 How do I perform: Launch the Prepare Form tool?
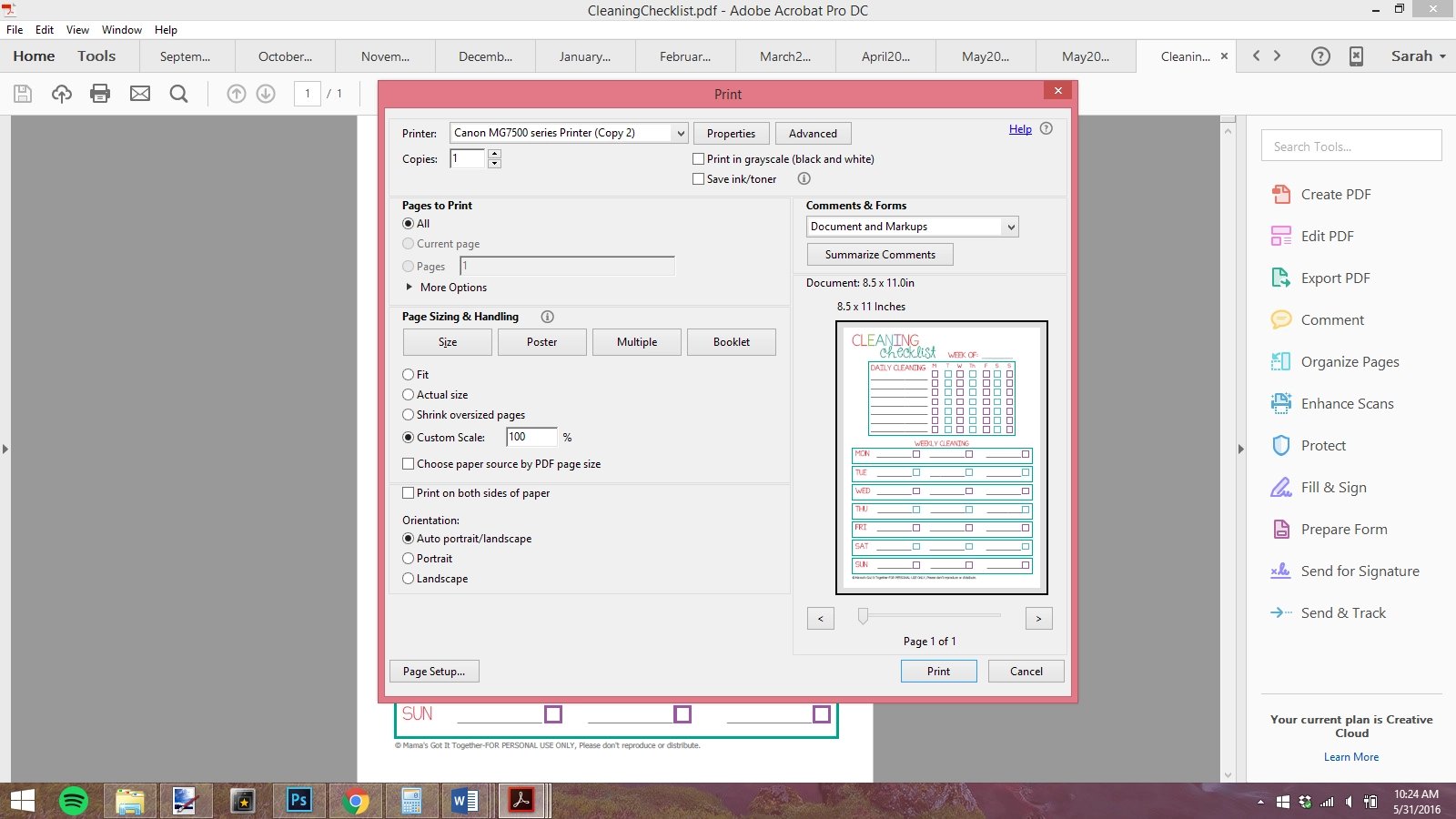coord(1344,529)
